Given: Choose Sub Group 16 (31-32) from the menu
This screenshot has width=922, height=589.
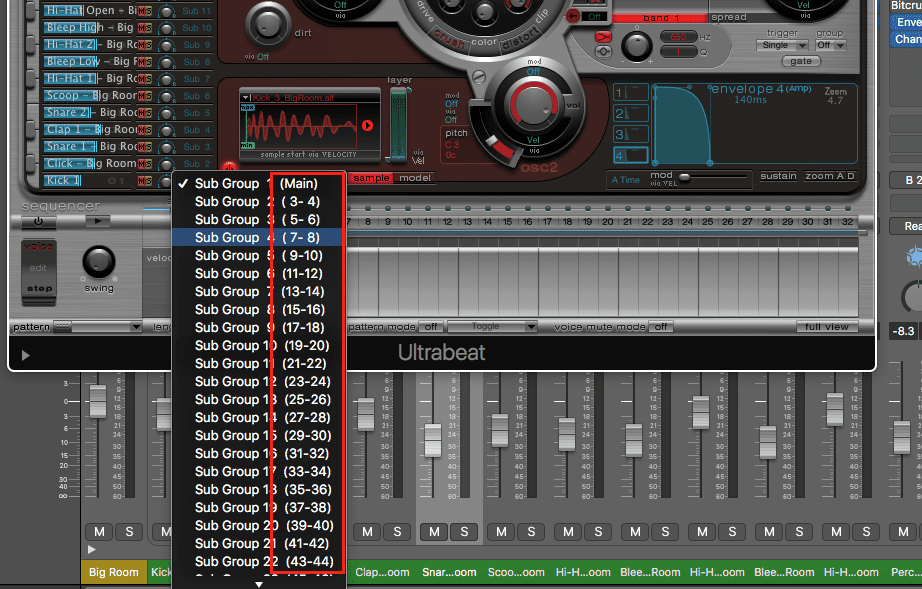Looking at the screenshot, I should pos(259,454).
